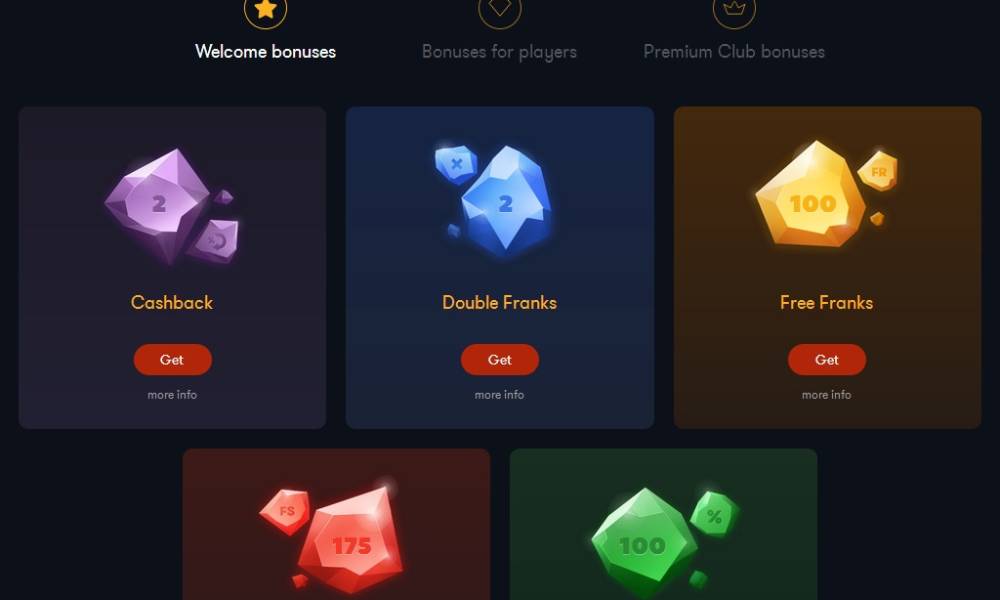This screenshot has height=600, width=1000.
Task: Click the diamond Bonuses for players icon
Action: coord(500,10)
